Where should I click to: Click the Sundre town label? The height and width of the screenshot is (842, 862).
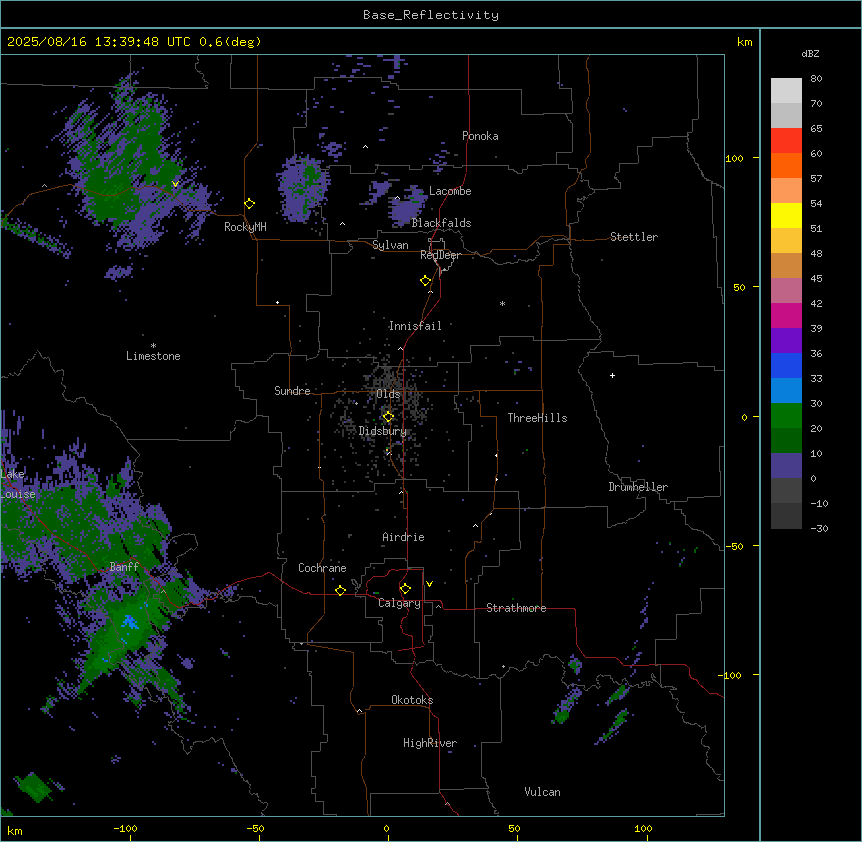coord(292,391)
